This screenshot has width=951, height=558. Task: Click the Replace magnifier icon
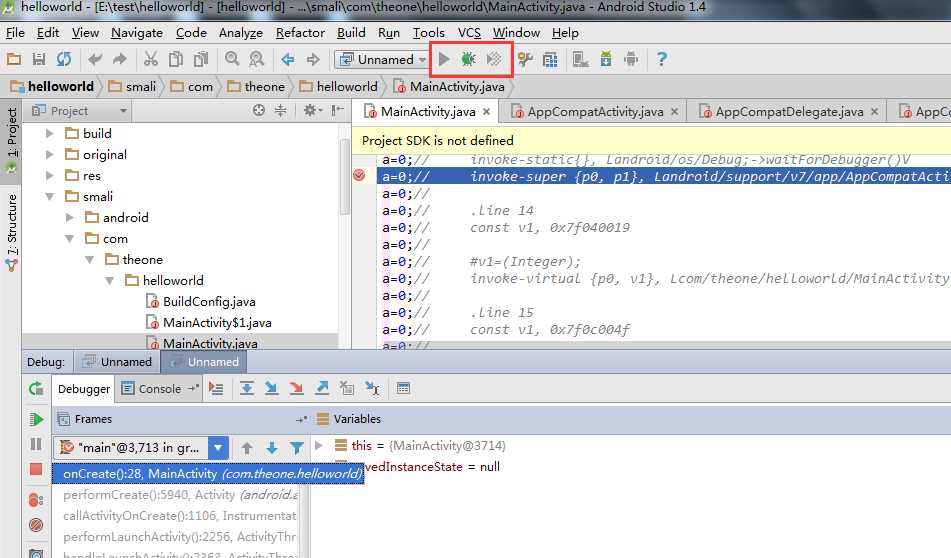(x=257, y=59)
